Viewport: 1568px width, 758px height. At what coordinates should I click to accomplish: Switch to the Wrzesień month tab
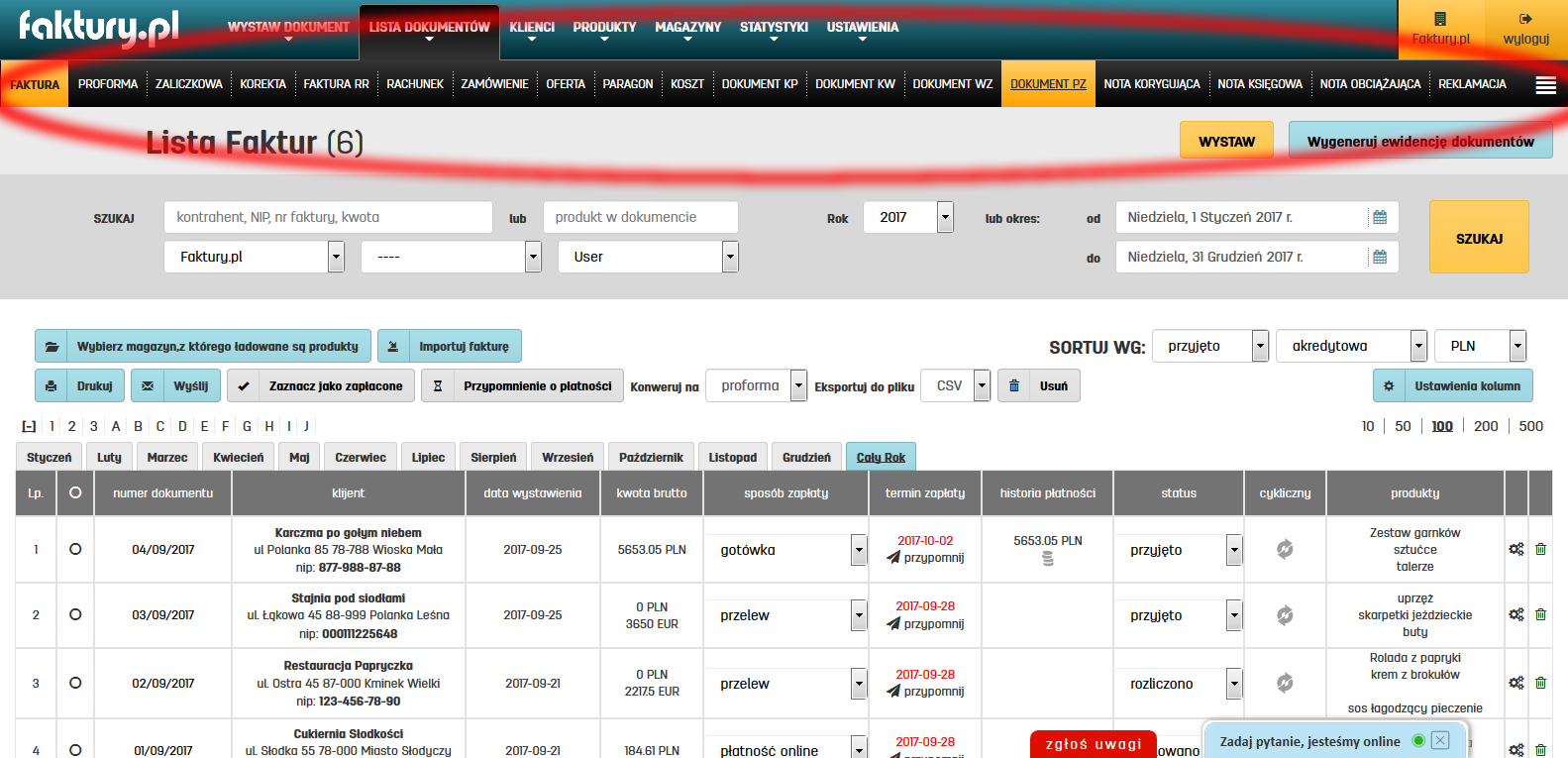pyautogui.click(x=568, y=457)
